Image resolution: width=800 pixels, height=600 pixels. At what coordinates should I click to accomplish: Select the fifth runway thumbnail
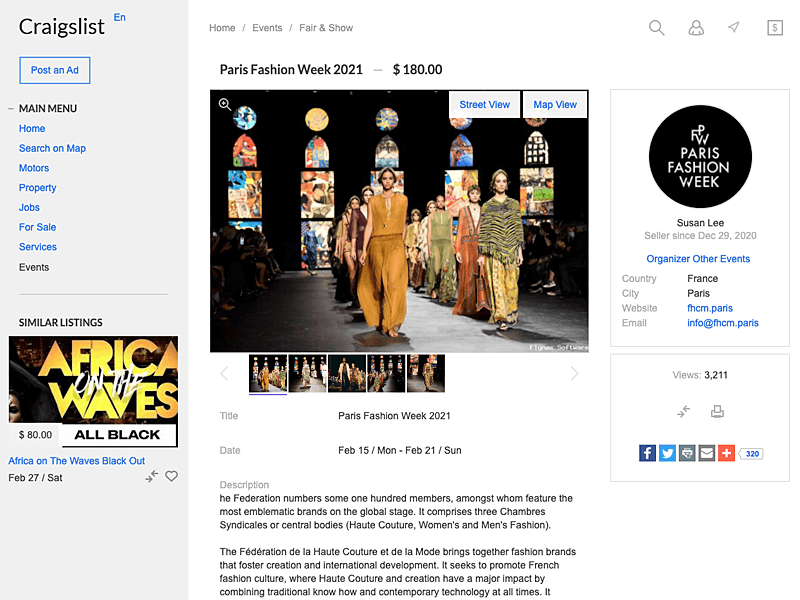click(x=426, y=373)
